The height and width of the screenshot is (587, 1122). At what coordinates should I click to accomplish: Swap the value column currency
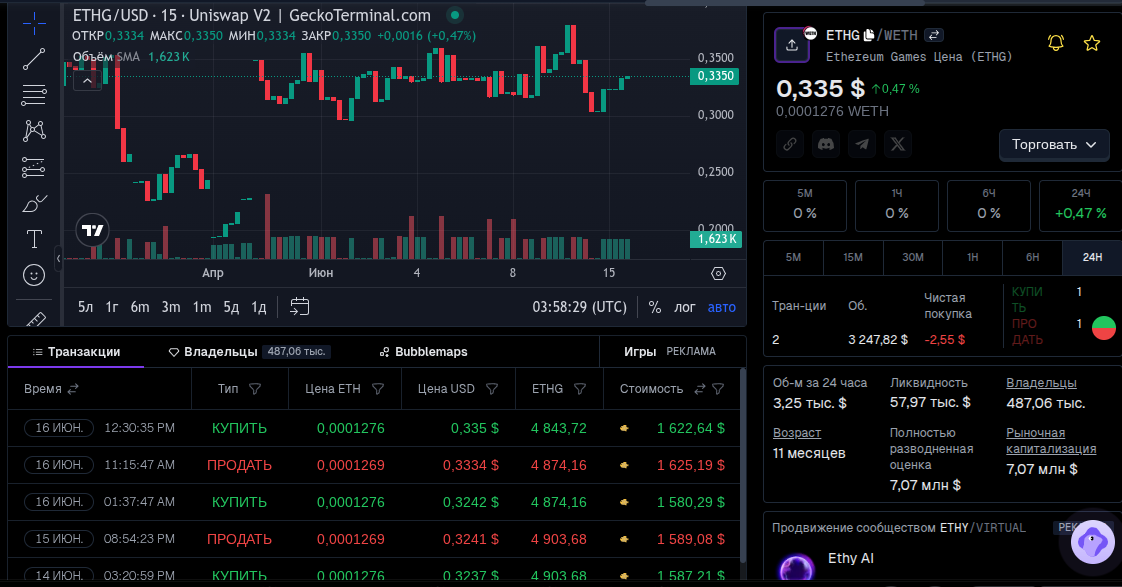700,389
